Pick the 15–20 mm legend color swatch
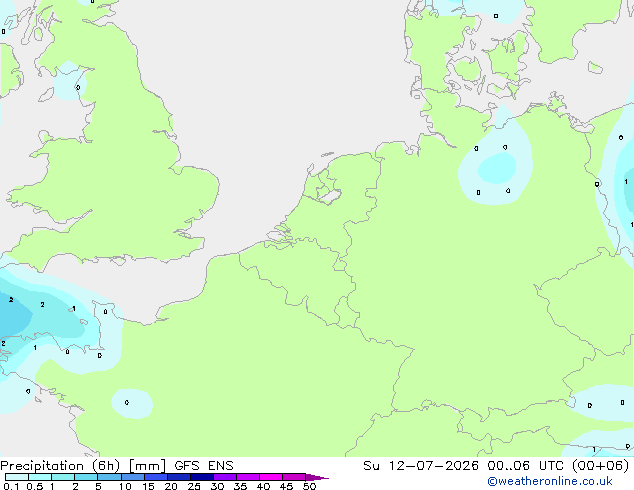This screenshot has height=490, width=634. (x=155, y=477)
